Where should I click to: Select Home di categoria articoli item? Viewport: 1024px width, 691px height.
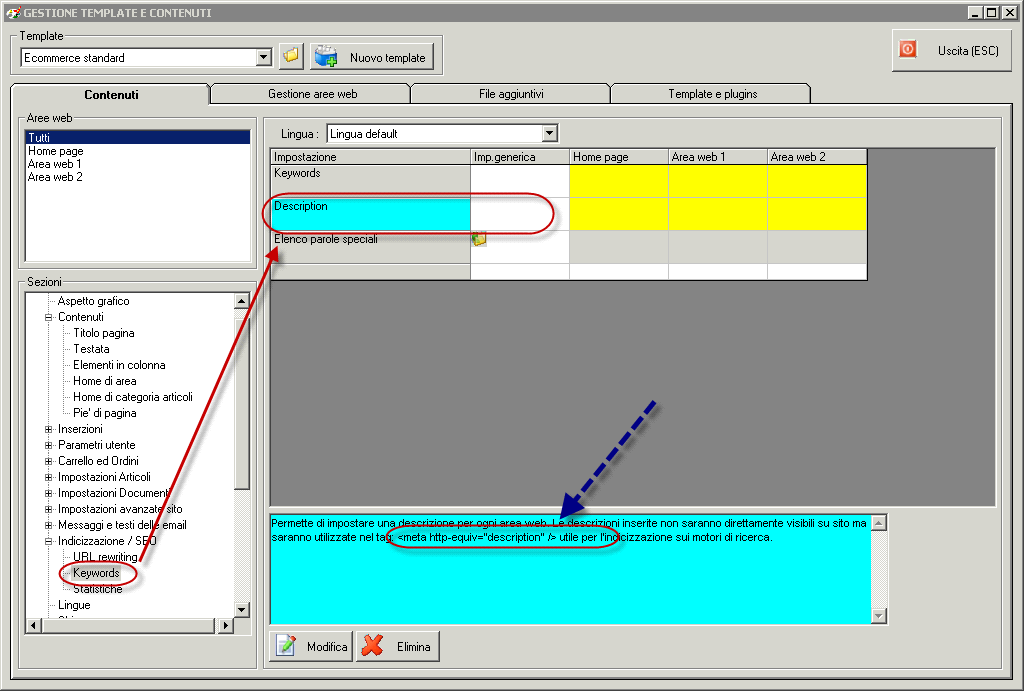coord(133,397)
